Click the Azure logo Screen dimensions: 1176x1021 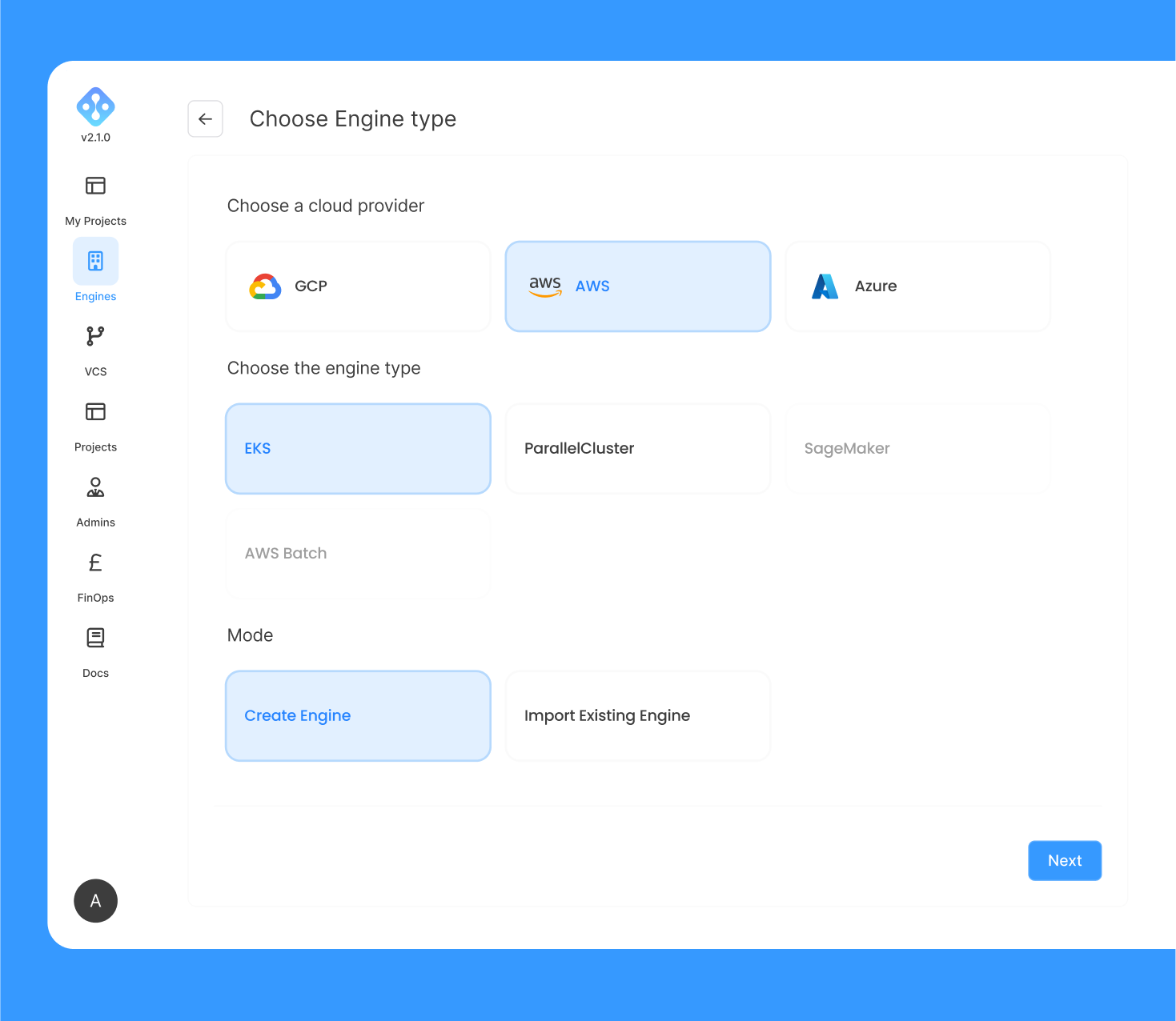click(825, 286)
